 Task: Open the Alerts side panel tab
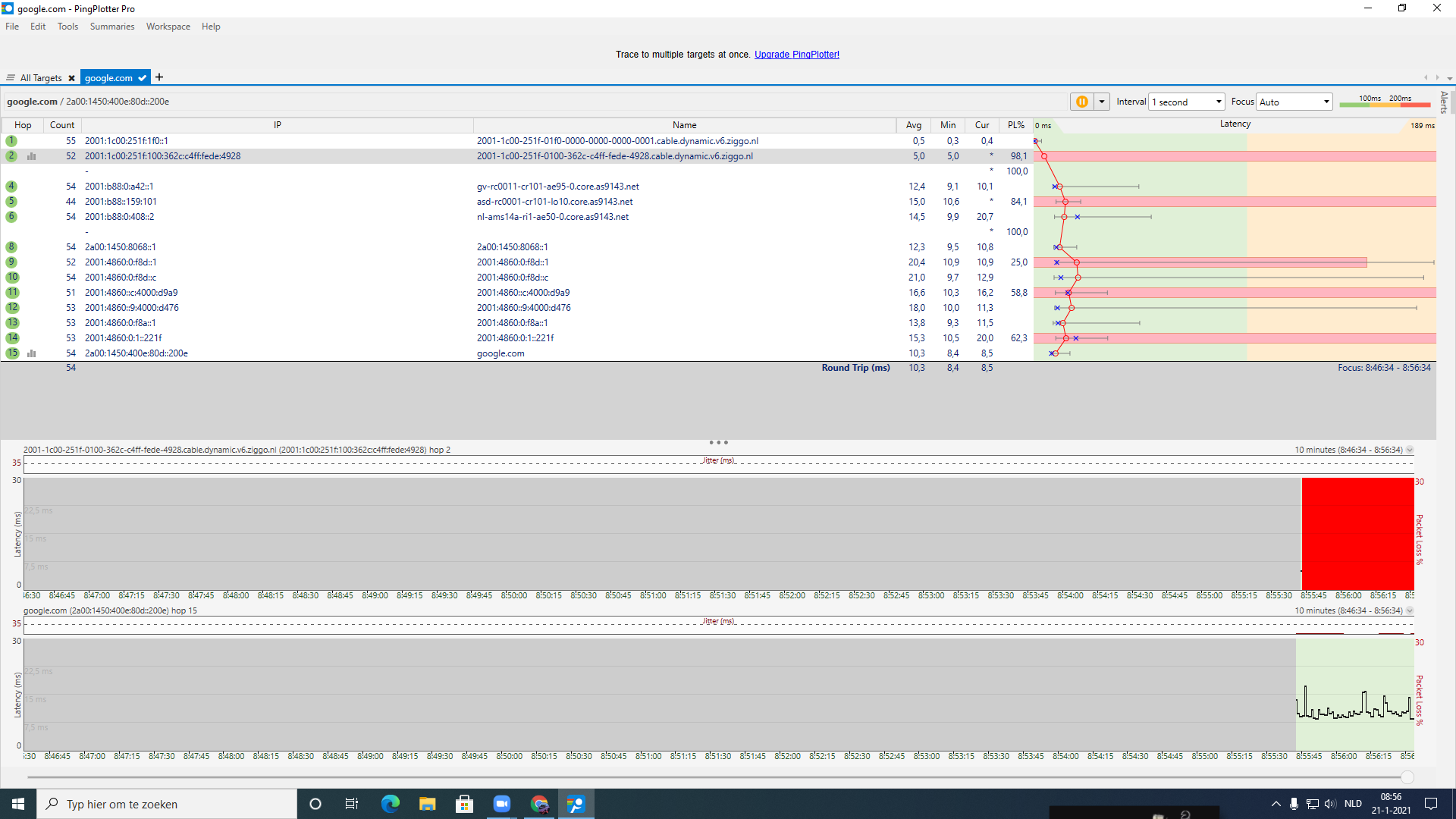point(1444,102)
